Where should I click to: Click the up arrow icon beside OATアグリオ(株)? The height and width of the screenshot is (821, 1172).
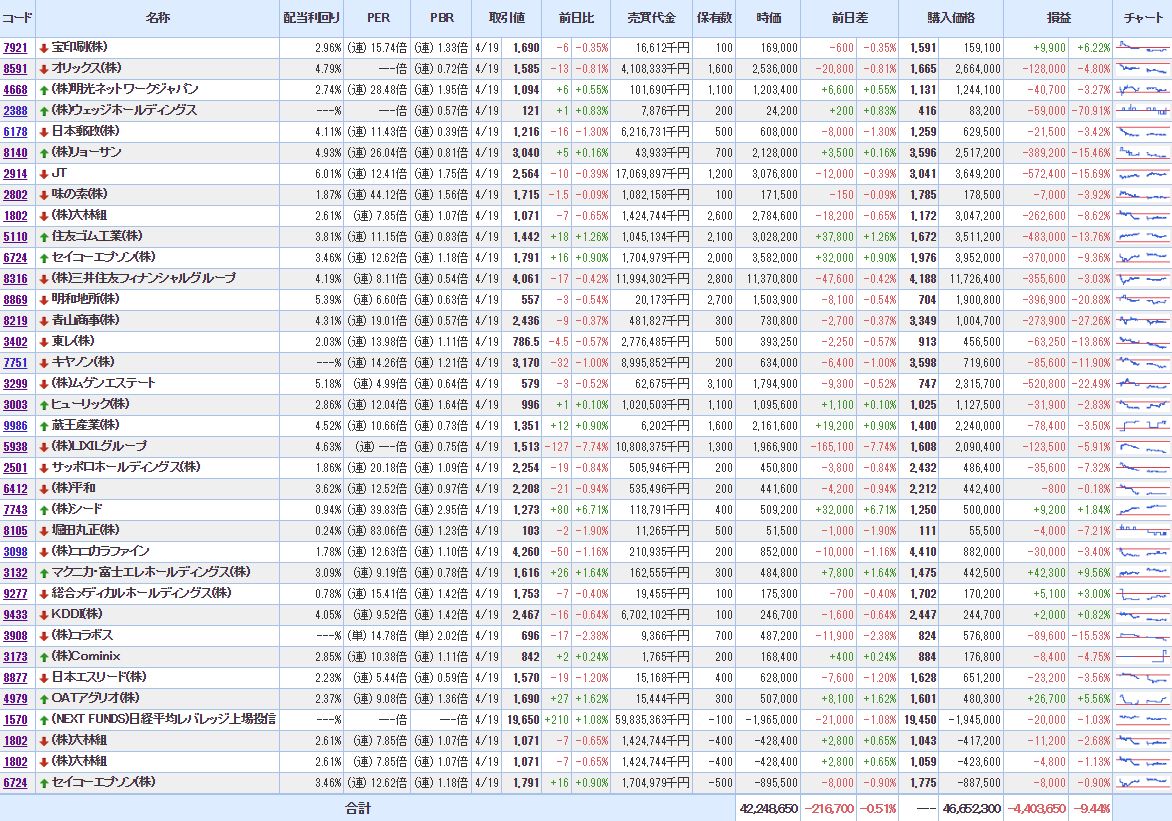point(44,699)
